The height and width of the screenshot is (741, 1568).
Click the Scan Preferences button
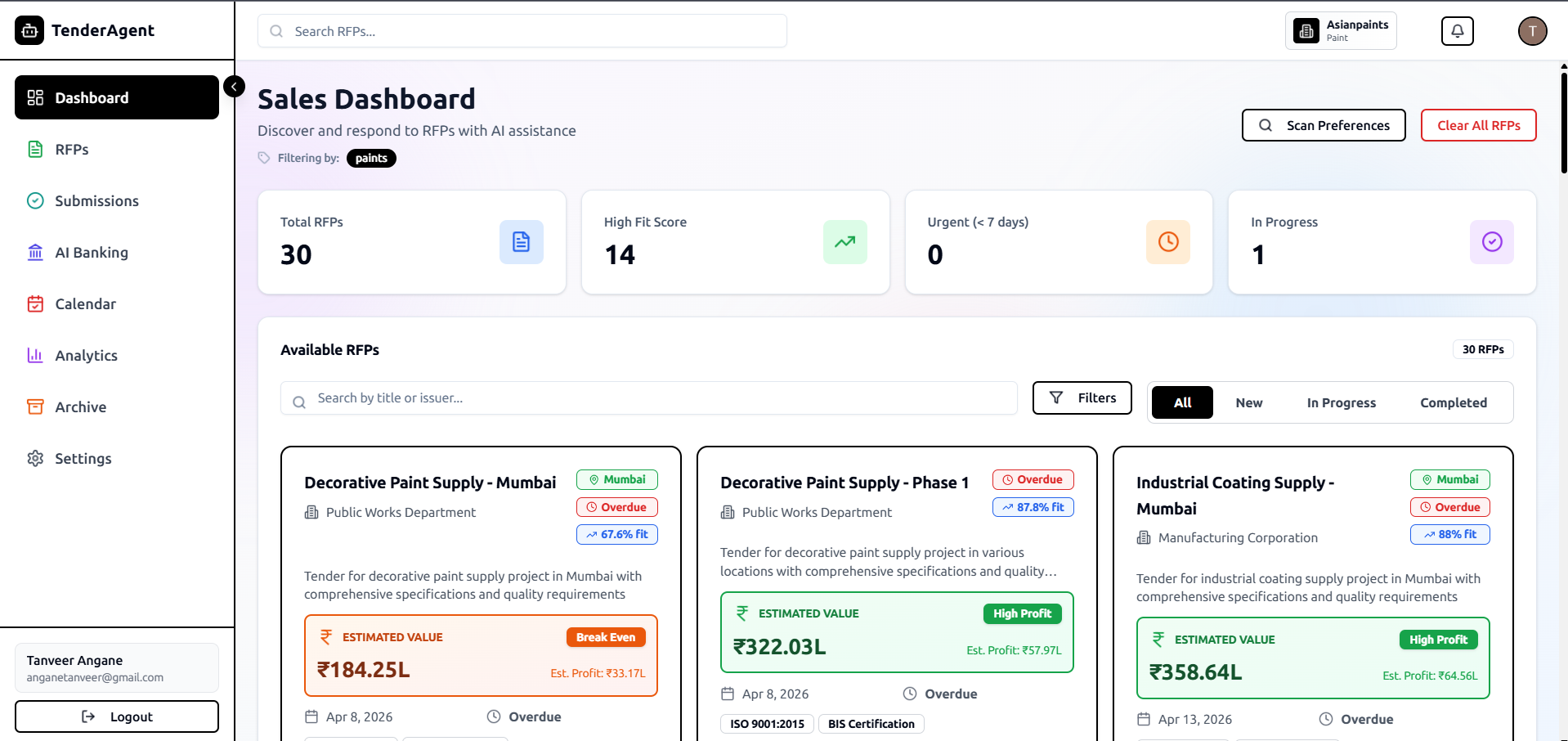1324,125
